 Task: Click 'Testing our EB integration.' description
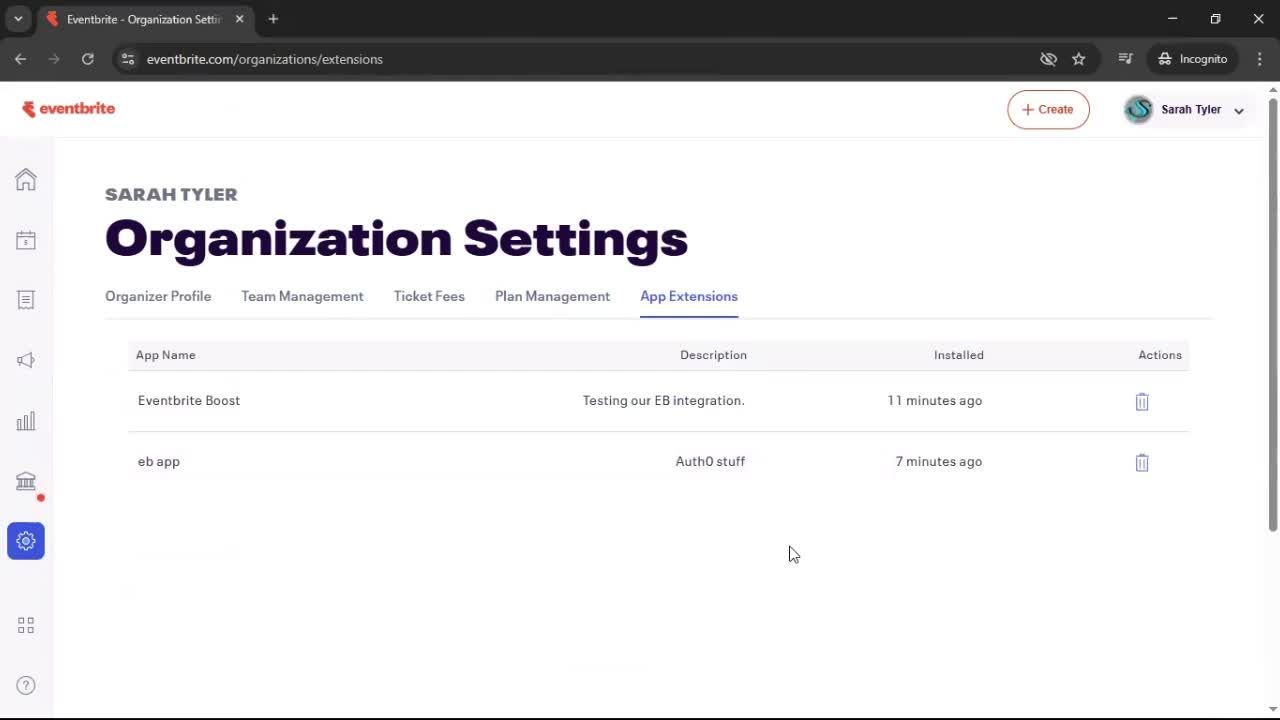point(664,400)
